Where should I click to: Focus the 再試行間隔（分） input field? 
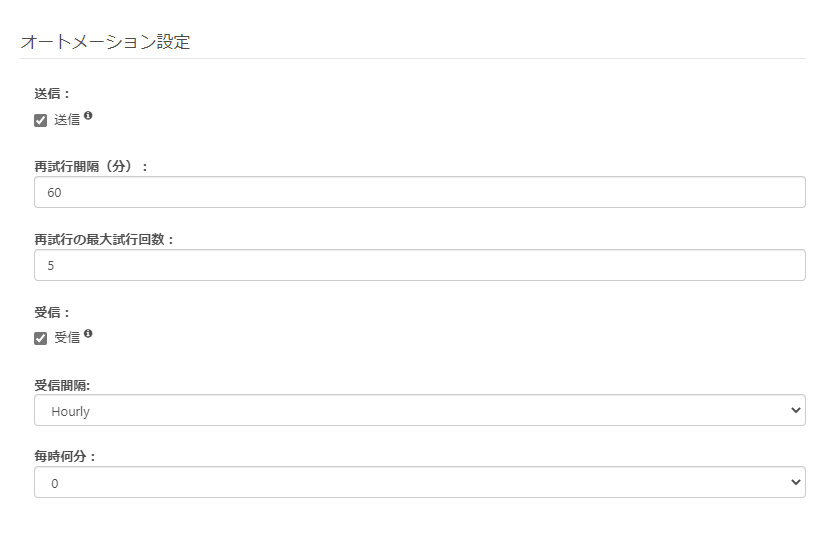(x=419, y=192)
